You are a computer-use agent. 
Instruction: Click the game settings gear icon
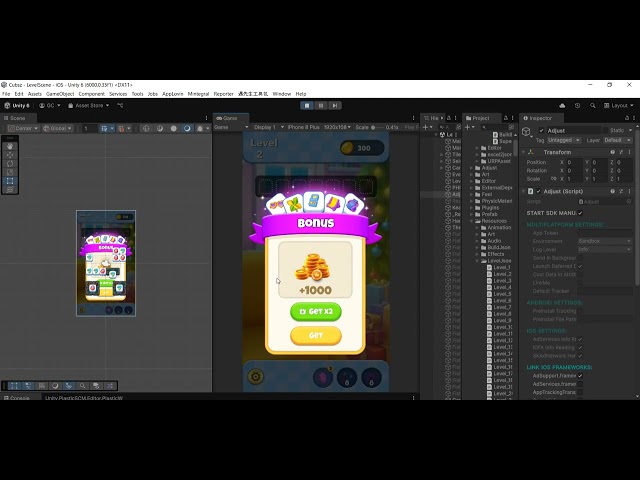click(x=256, y=376)
